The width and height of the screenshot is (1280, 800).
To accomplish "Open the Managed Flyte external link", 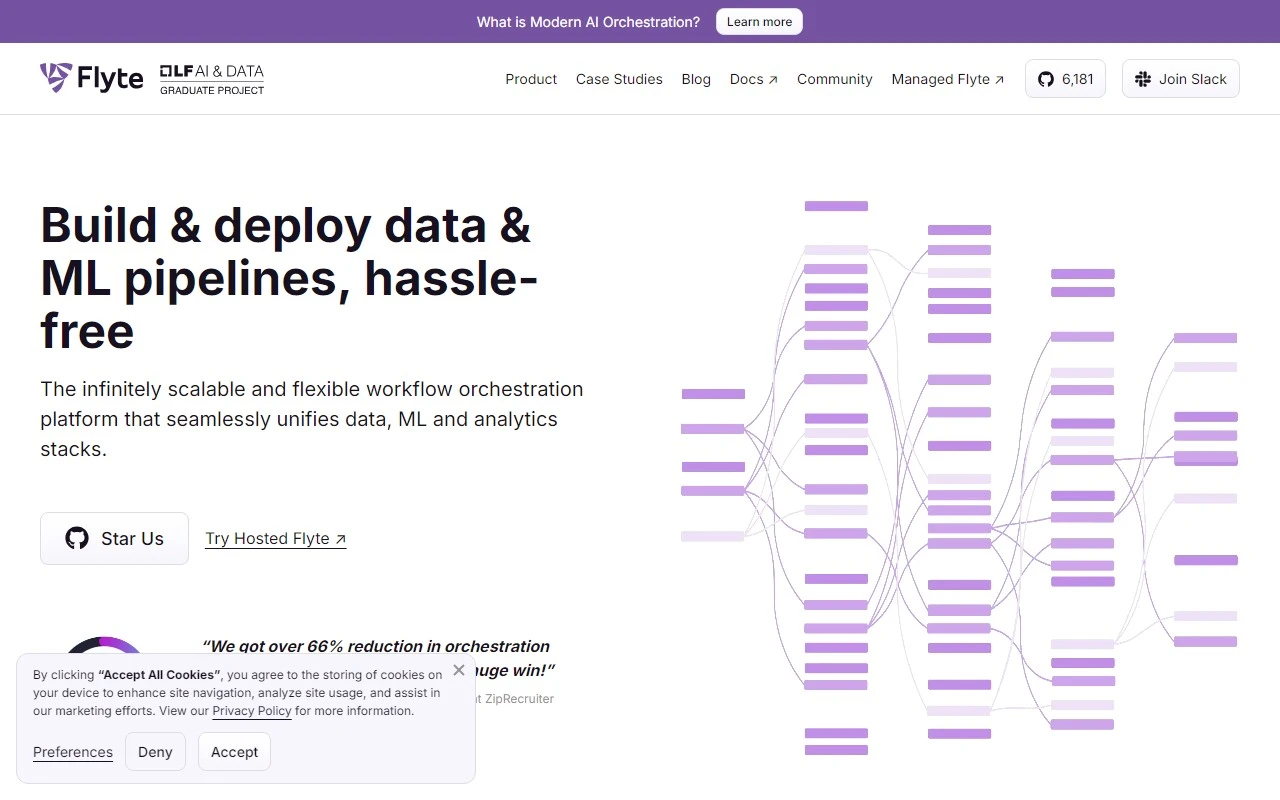I will pyautogui.click(x=948, y=79).
